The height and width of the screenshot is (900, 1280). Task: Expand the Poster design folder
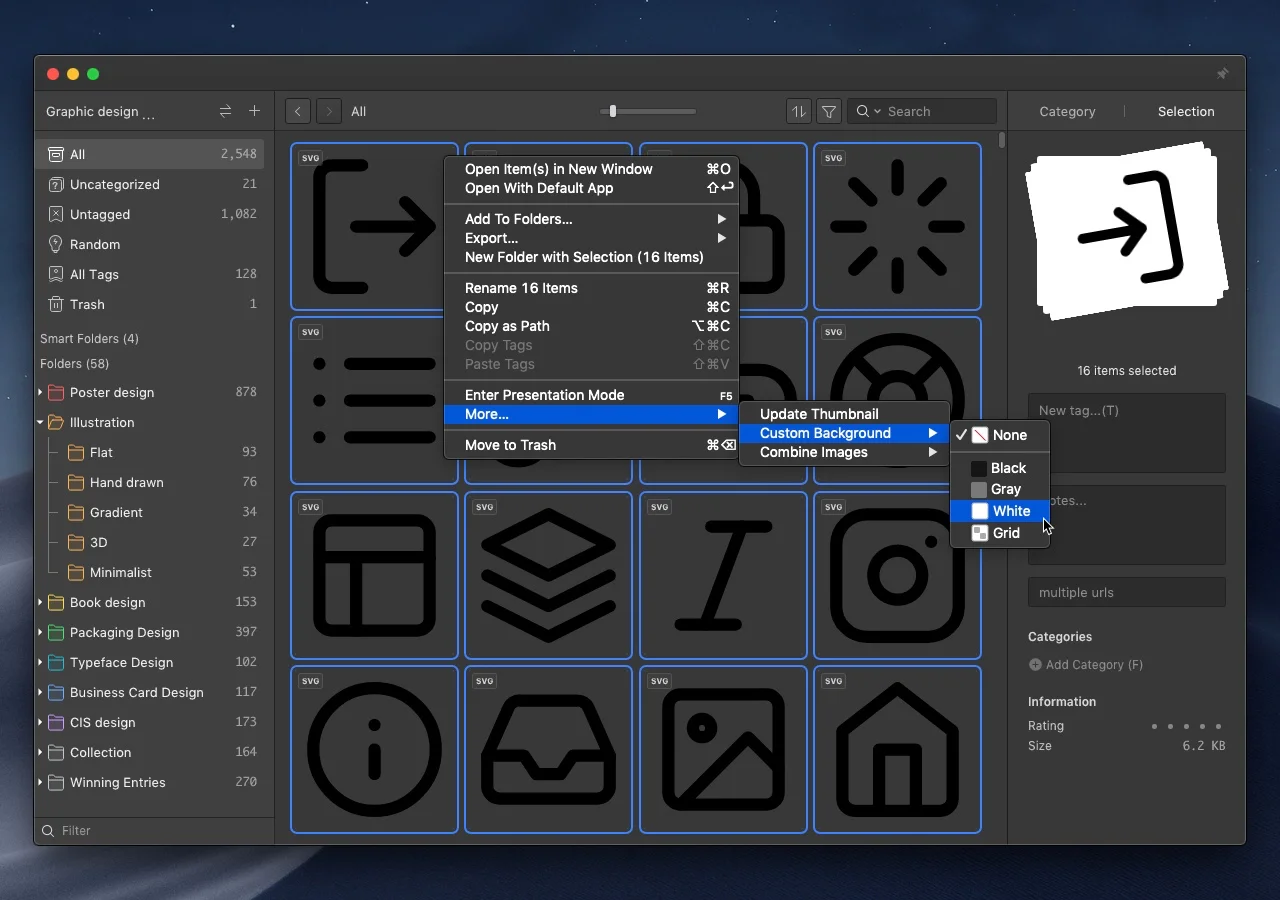40,393
